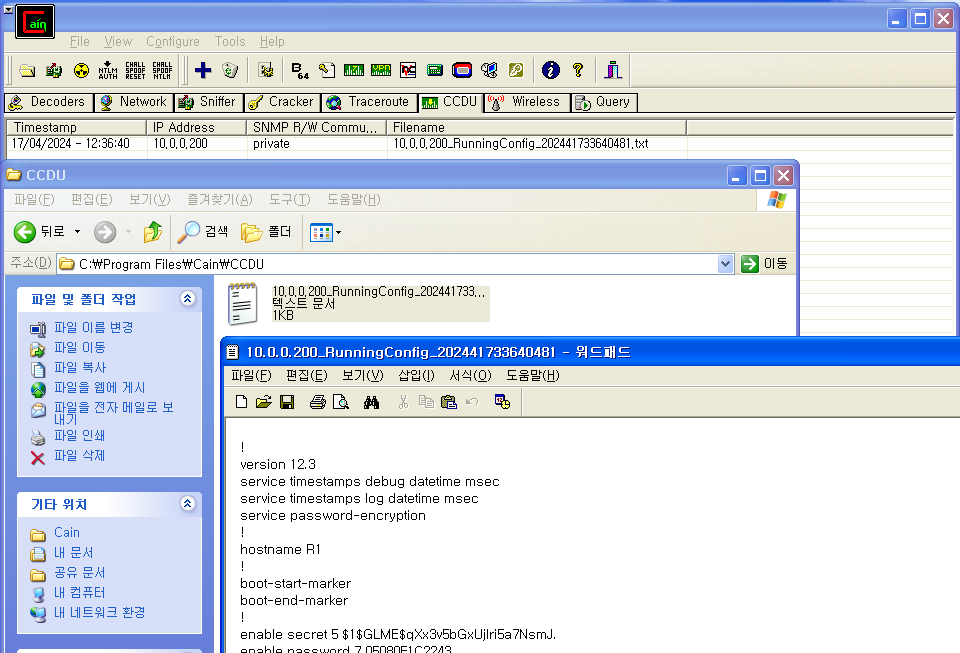Screen dimensions: 960x653
Task: Click the CHALL SPOOF NTLM icon
Action: (162, 70)
